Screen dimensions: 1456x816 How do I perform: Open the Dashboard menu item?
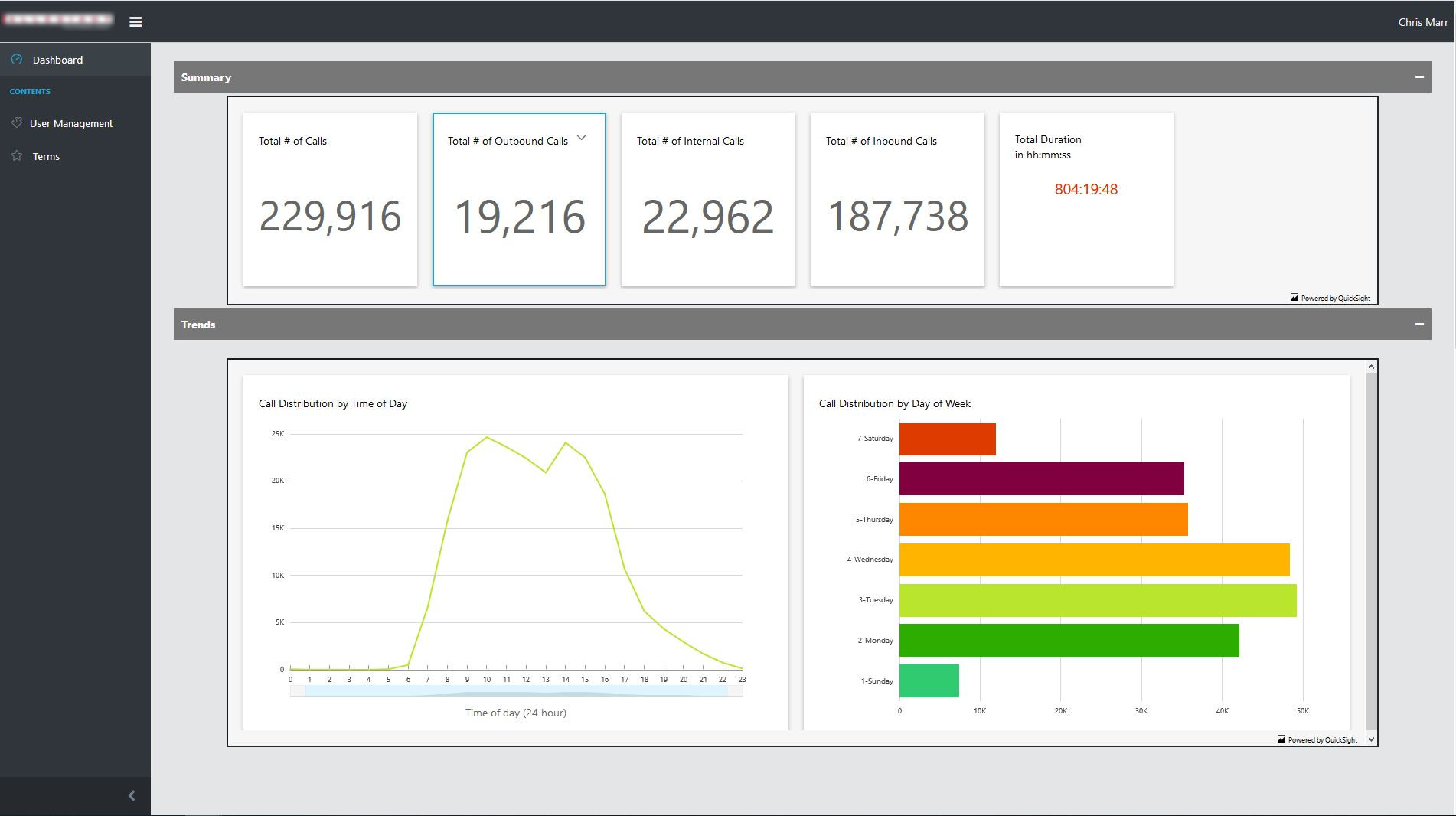(57, 60)
